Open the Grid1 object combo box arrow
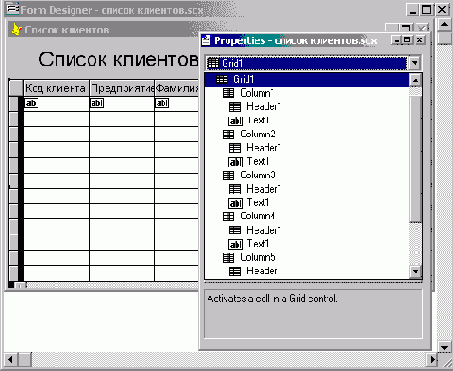The height and width of the screenshot is (371, 453). [x=414, y=63]
